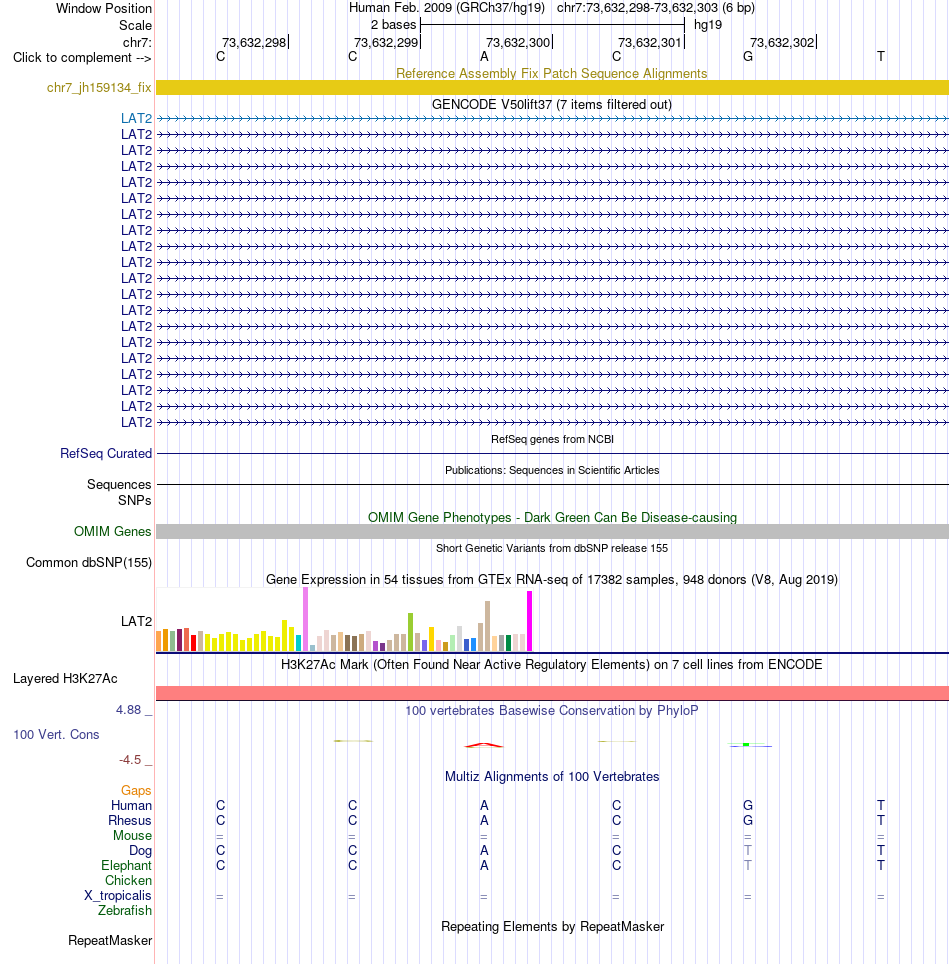
Task: Click base G in the complement sequence row
Action: coord(748,57)
